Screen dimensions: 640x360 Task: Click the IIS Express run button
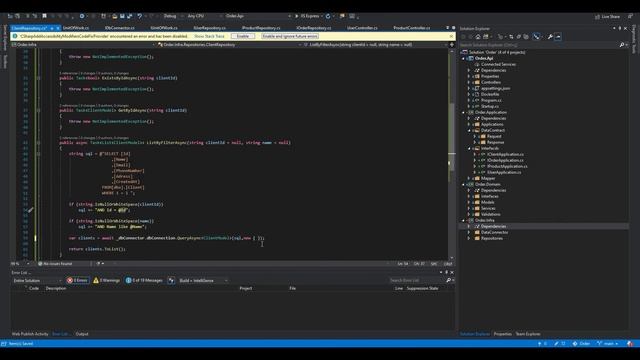307,16
